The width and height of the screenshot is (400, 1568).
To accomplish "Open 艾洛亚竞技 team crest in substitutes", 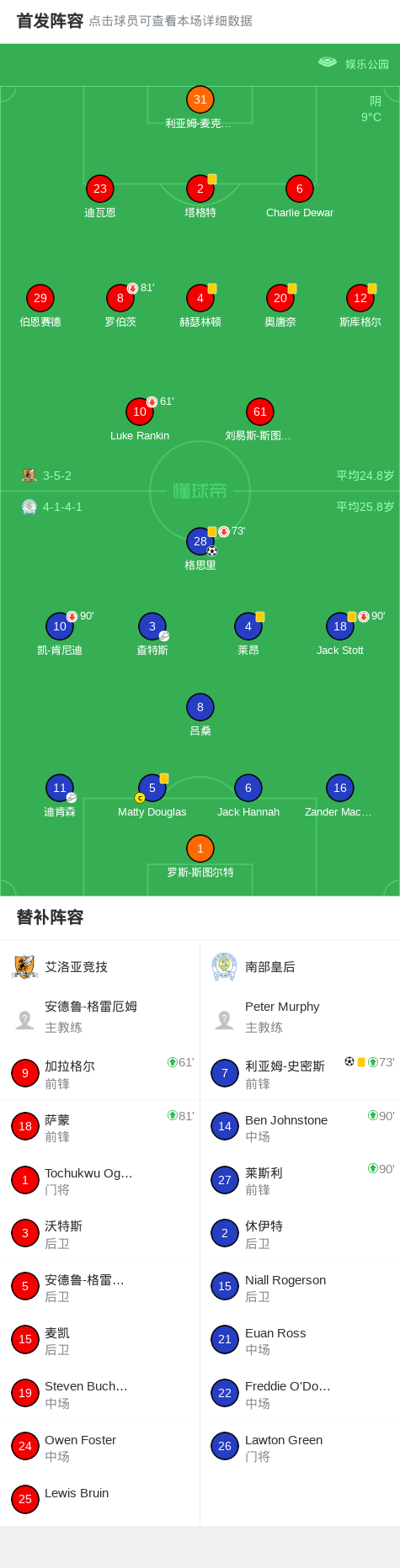I will (25, 967).
